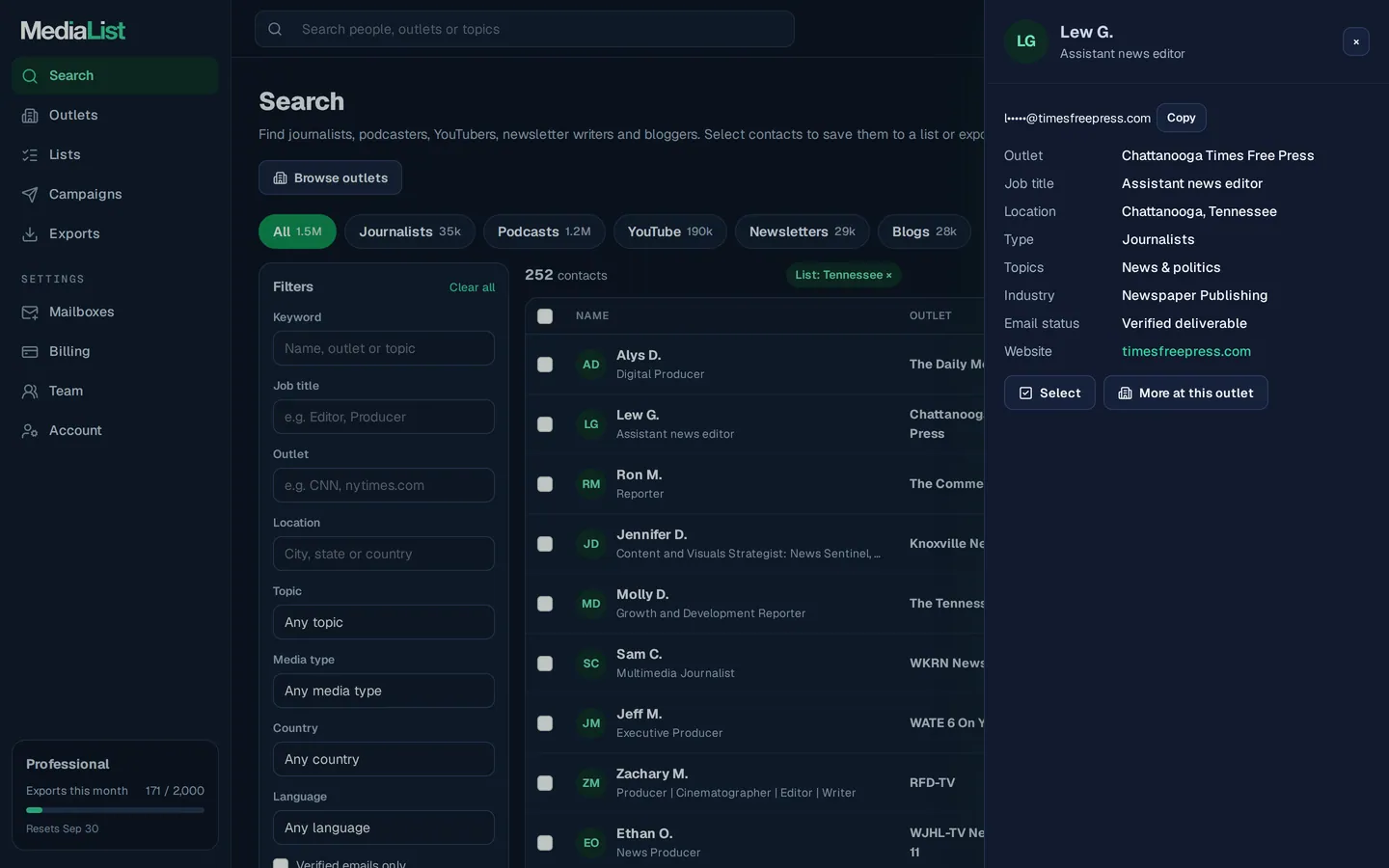This screenshot has width=1389, height=868.
Task: Switch to the Podcasts tab
Action: (x=544, y=231)
